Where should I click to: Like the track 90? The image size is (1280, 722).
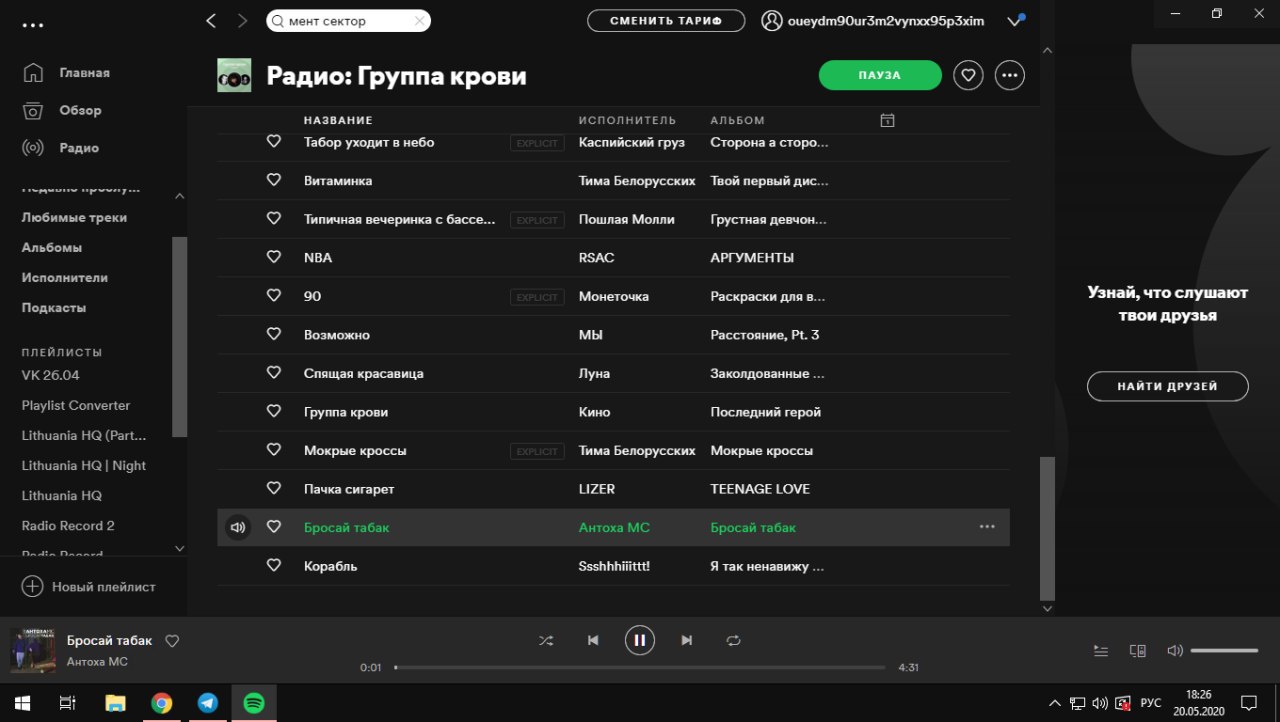273,296
